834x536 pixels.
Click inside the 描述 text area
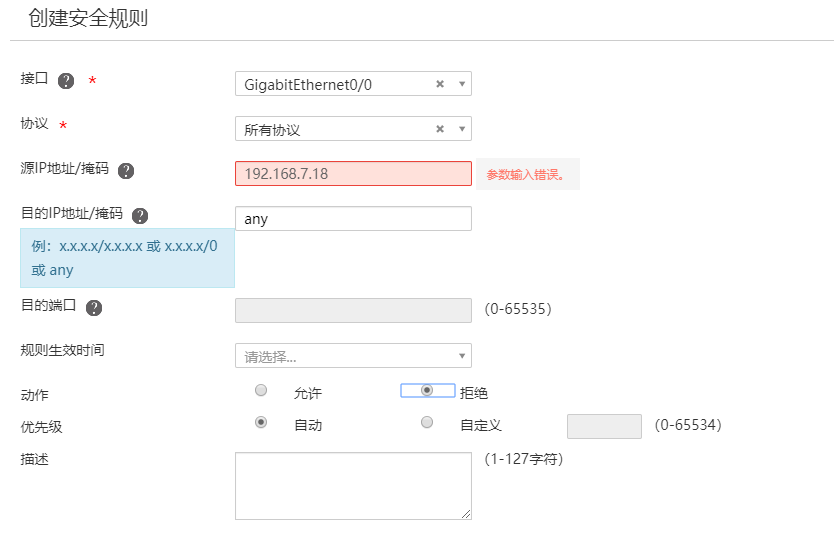click(x=353, y=485)
